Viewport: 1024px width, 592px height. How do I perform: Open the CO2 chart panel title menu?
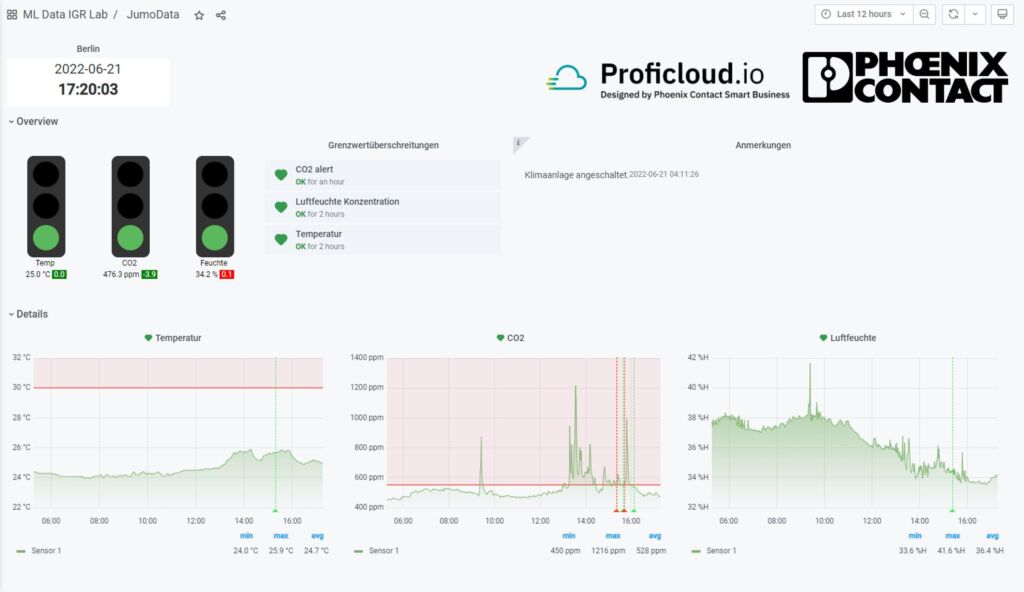[515, 338]
